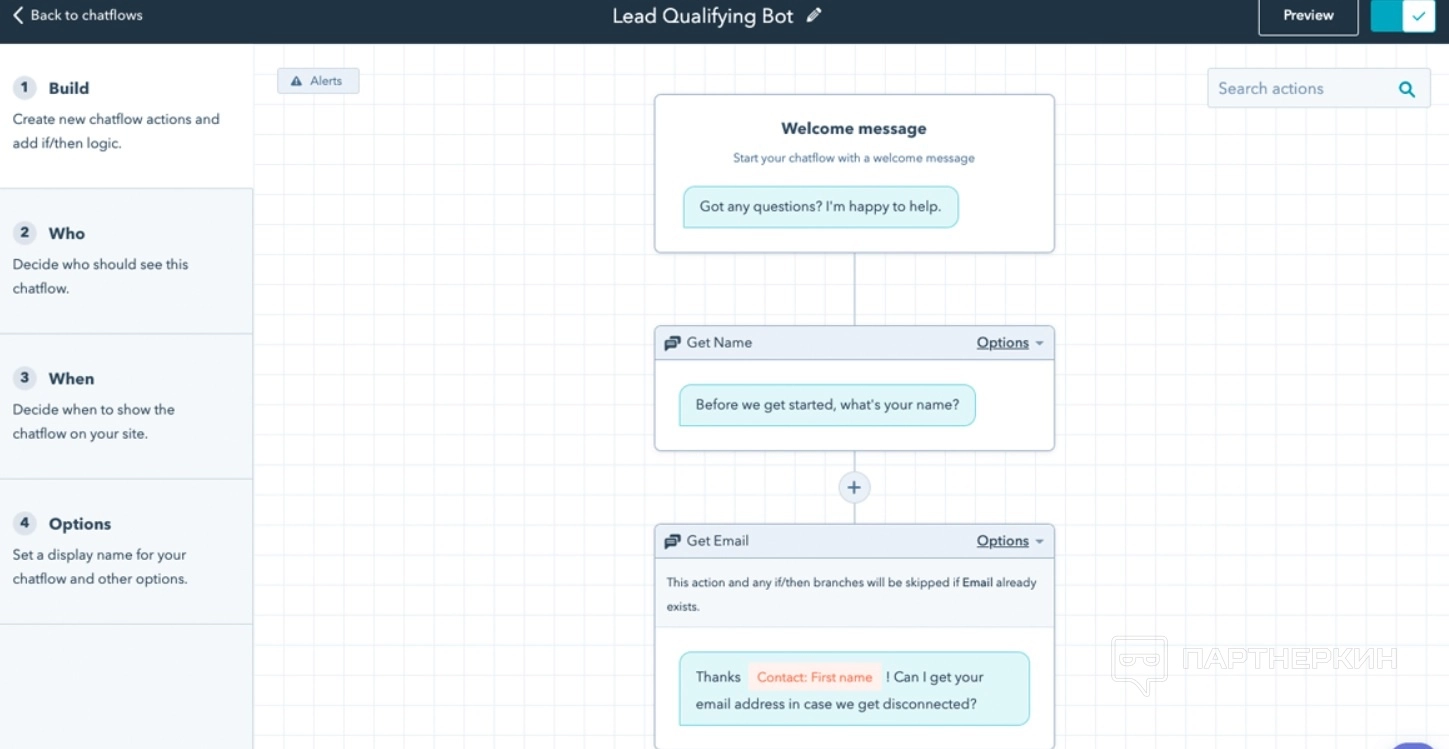Viewport: 1449px width, 749px height.
Task: Toggle the chatflow on/off switch
Action: (x=1403, y=16)
